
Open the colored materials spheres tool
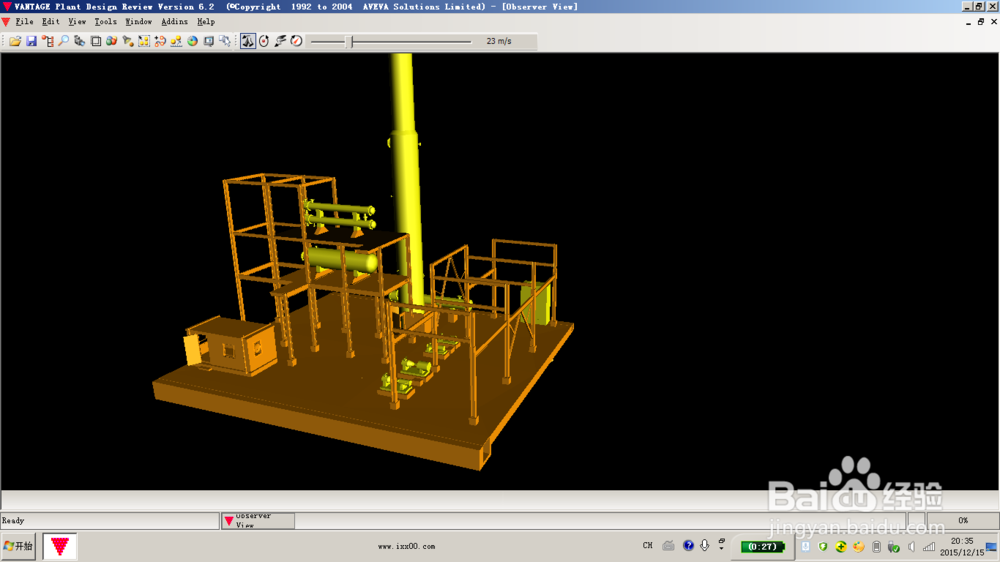pos(112,41)
